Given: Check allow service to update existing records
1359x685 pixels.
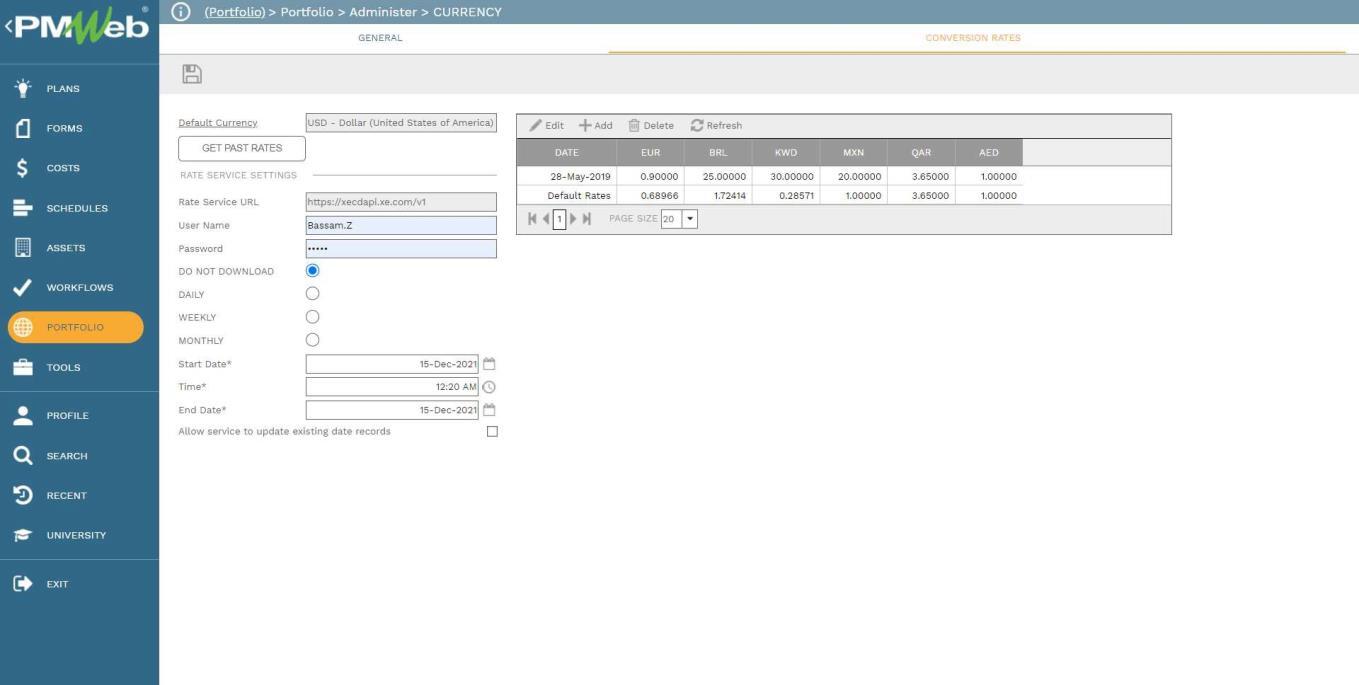Looking at the screenshot, I should (492, 432).
